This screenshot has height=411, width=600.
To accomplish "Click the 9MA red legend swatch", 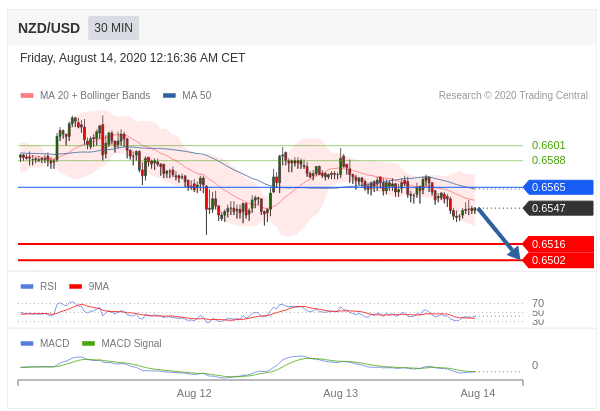I will pos(75,286).
